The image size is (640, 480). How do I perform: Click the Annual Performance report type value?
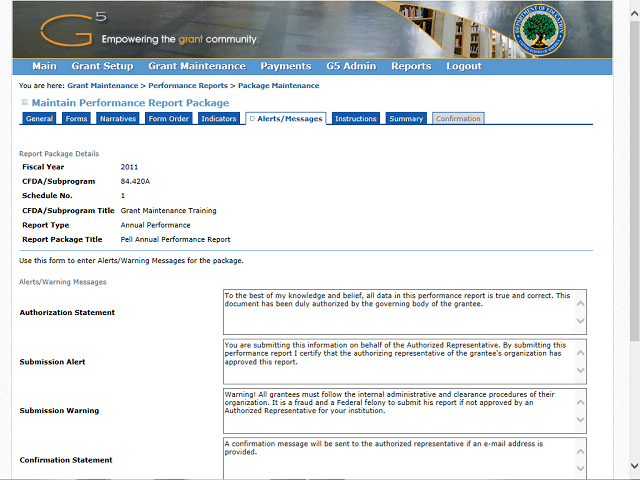point(156,225)
